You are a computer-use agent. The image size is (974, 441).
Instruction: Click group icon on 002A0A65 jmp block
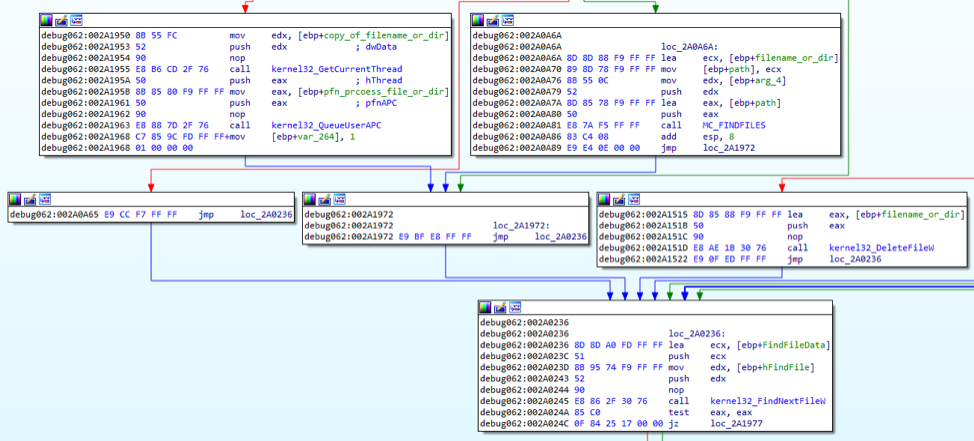click(x=46, y=199)
